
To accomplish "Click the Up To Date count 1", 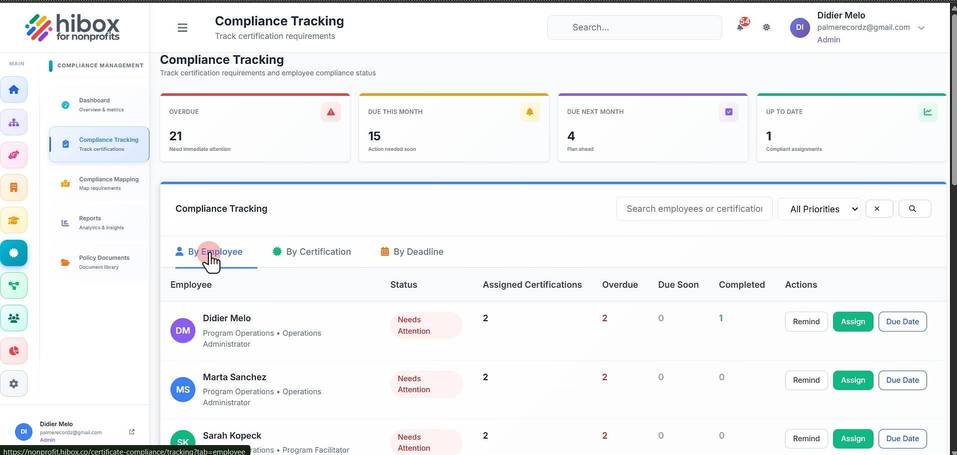I will (768, 136).
